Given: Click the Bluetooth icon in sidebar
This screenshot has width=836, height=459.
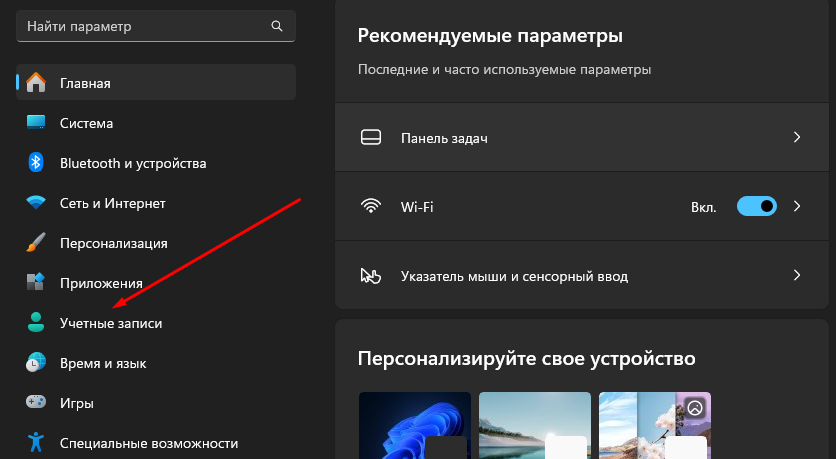Looking at the screenshot, I should pos(36,162).
